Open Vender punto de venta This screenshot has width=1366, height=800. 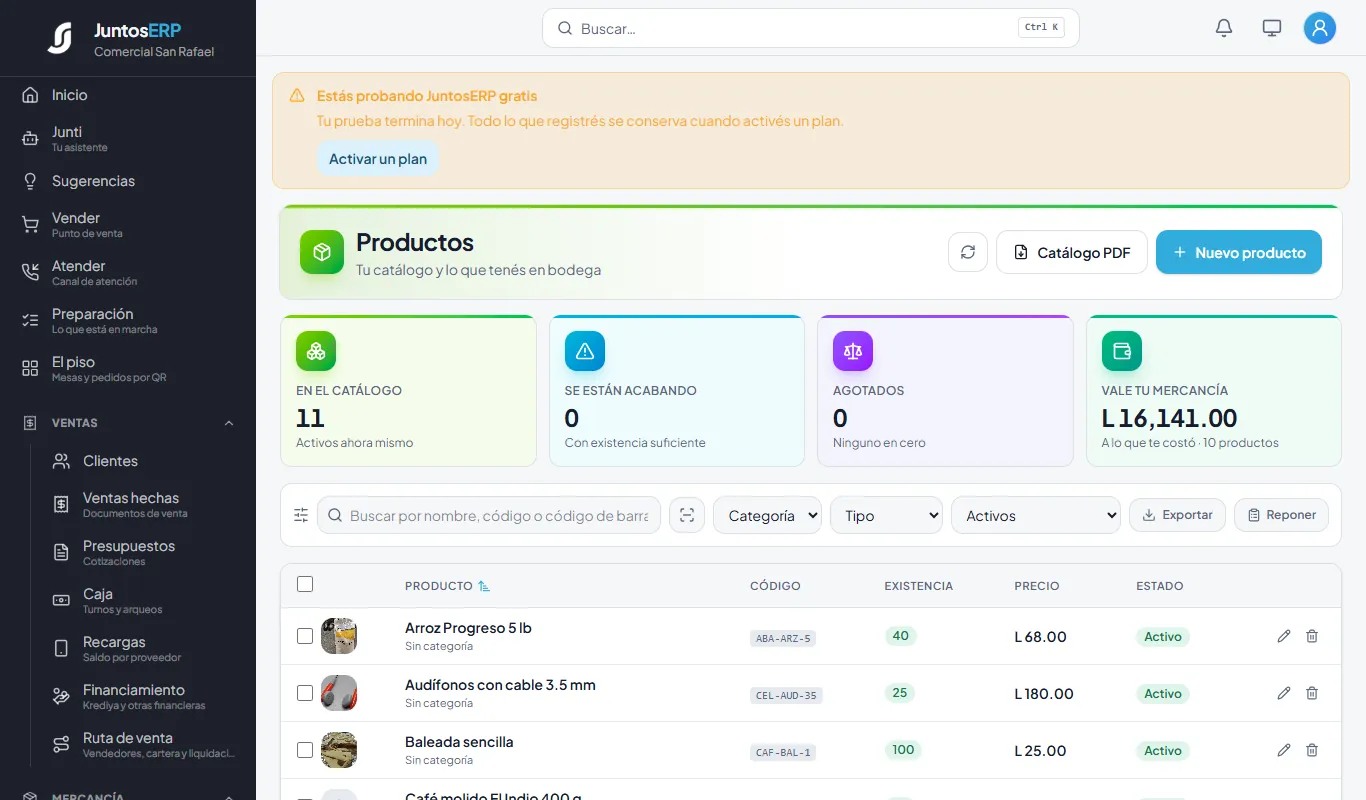(x=128, y=224)
